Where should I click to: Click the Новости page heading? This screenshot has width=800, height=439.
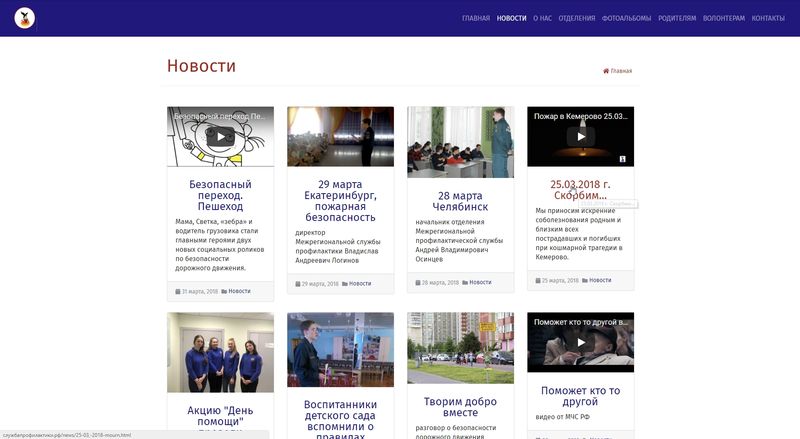coord(202,66)
